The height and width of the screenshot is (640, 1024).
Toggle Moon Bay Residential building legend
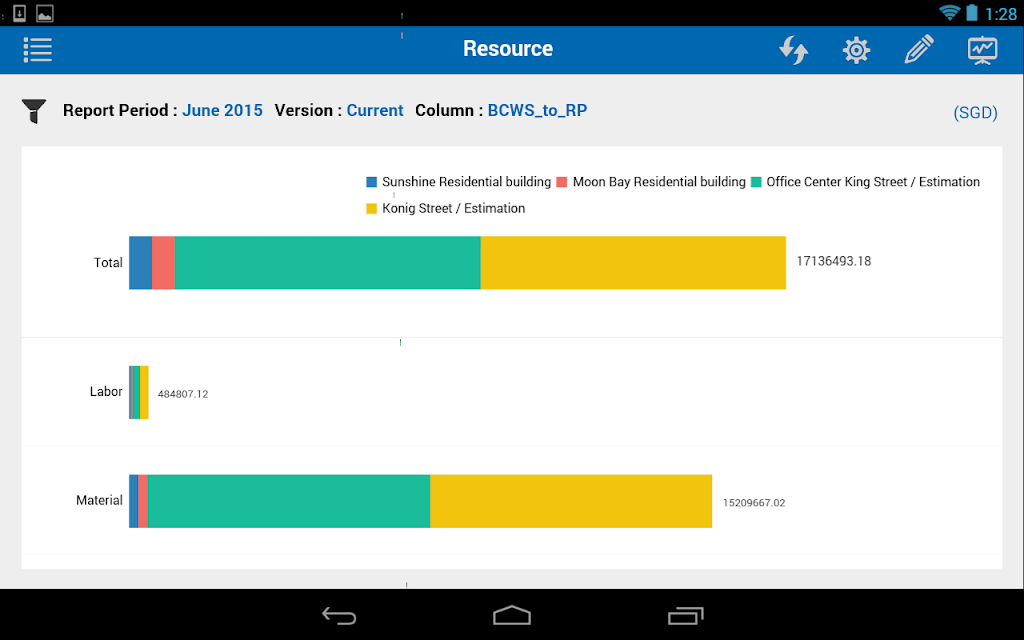coord(650,182)
